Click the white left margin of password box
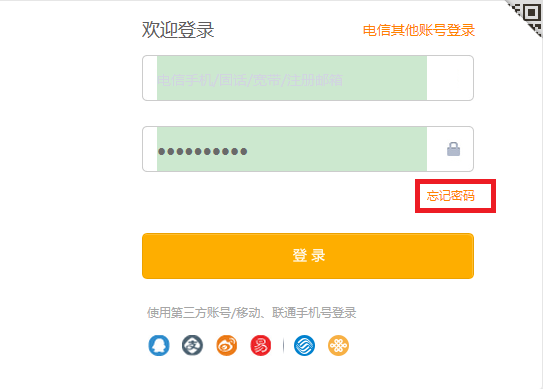Image resolution: width=543 pixels, height=389 pixels. coord(150,149)
